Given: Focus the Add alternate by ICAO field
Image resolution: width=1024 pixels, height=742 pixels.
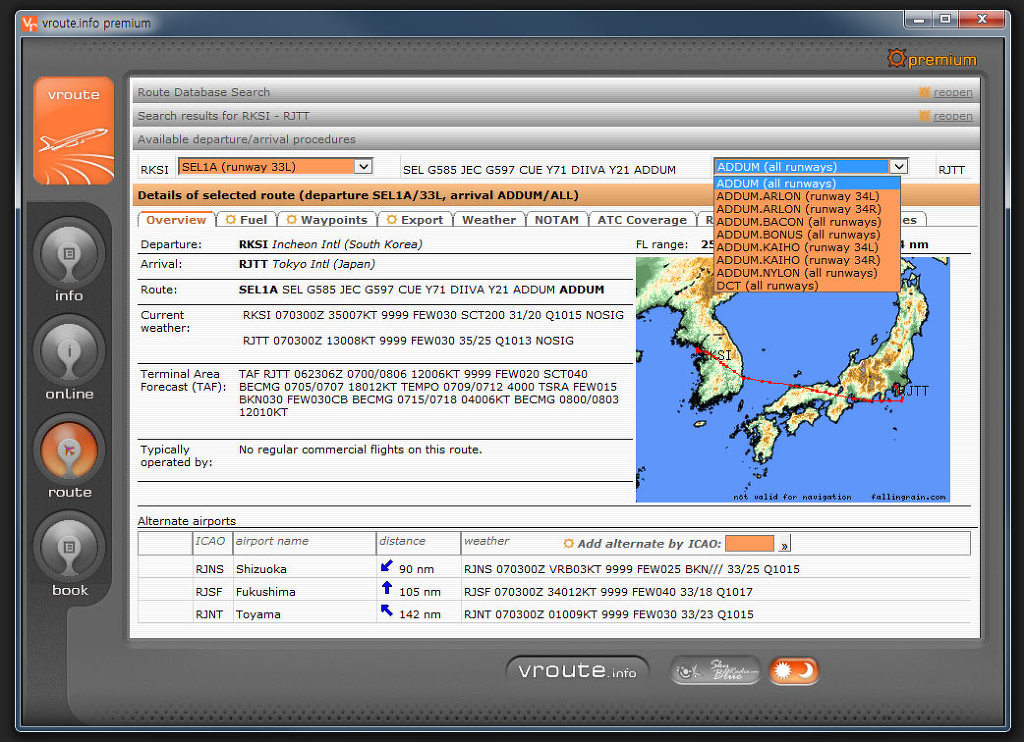Looking at the screenshot, I should pyautogui.click(x=749, y=544).
